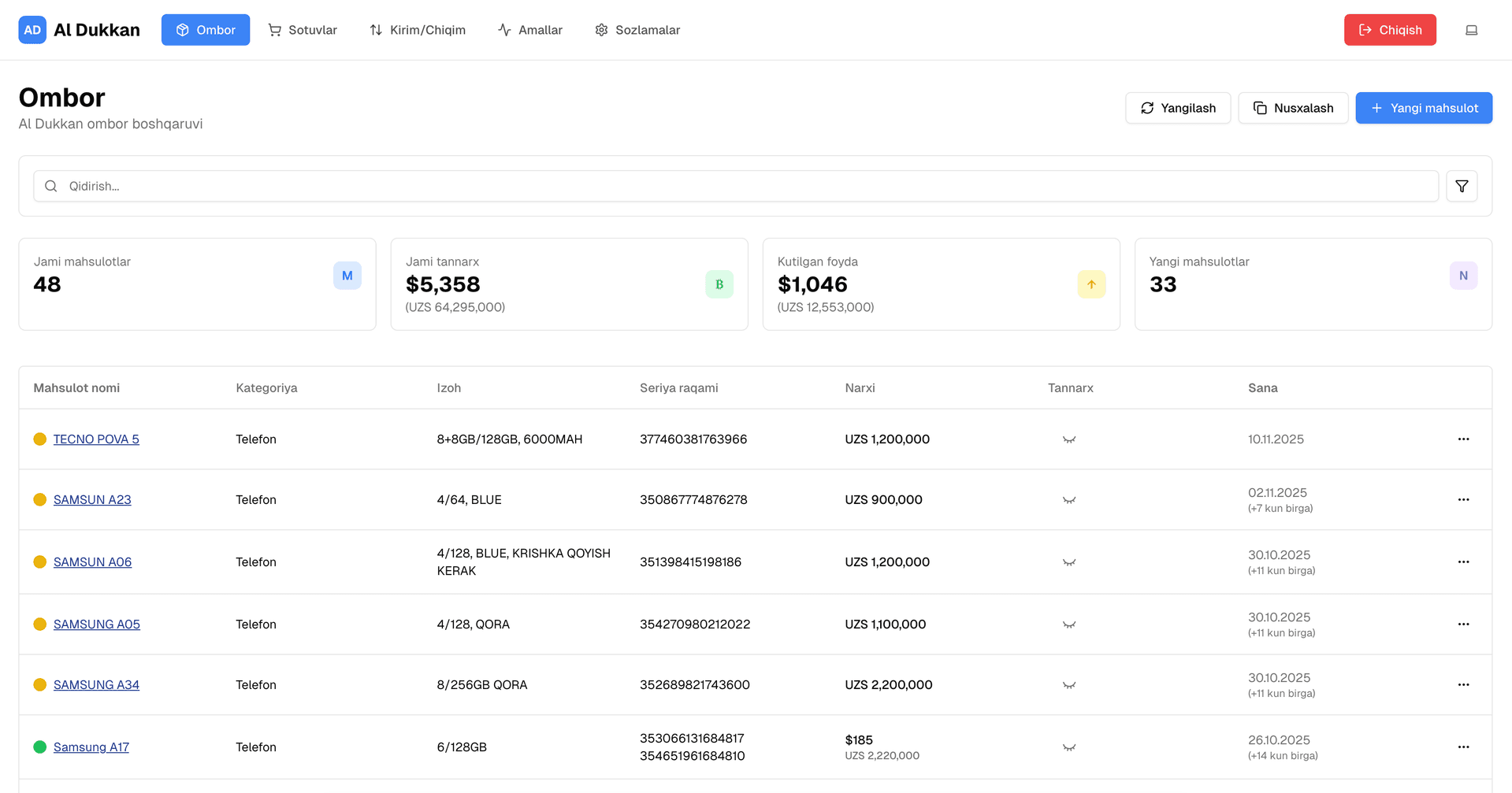Image resolution: width=1512 pixels, height=793 pixels.
Task: Click the purple N badge on Yangi mahsulotlar card
Action: pos(1463,276)
